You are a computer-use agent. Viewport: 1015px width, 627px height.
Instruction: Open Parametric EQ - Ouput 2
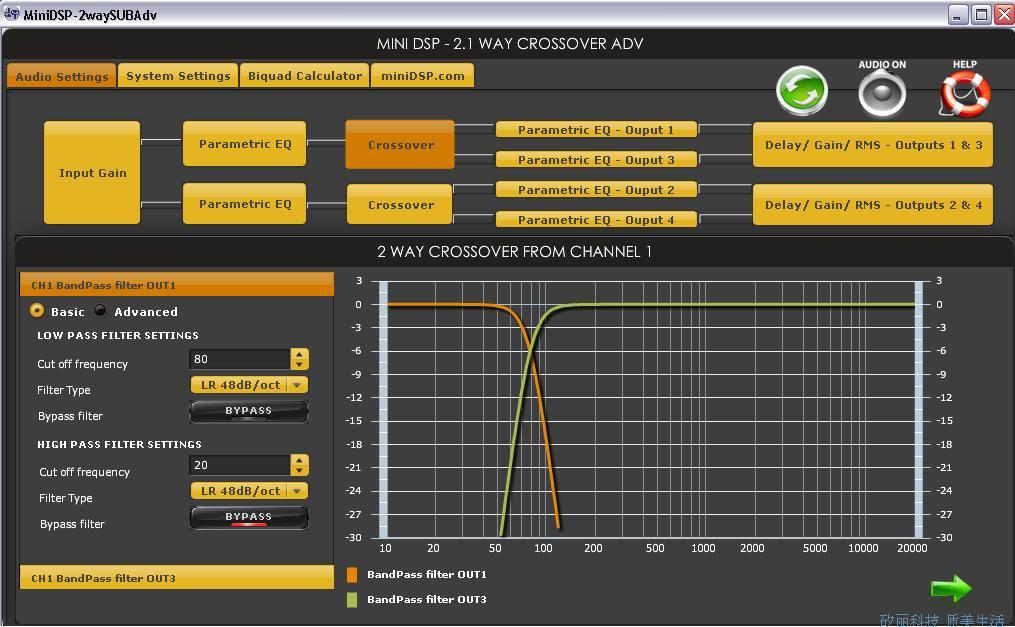click(x=596, y=190)
